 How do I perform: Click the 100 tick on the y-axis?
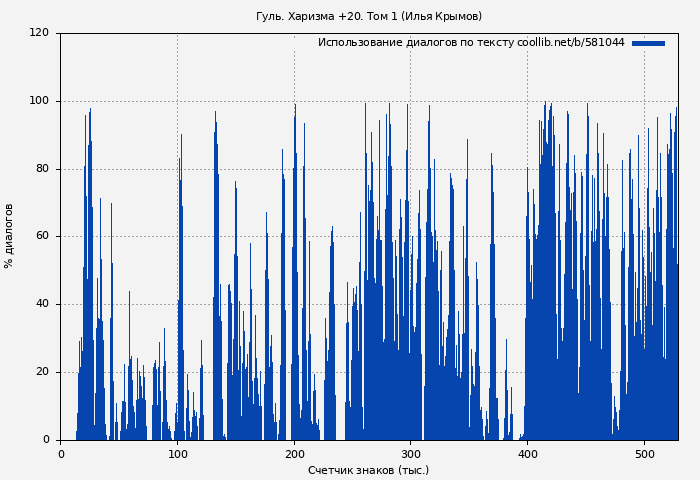click(x=39, y=101)
